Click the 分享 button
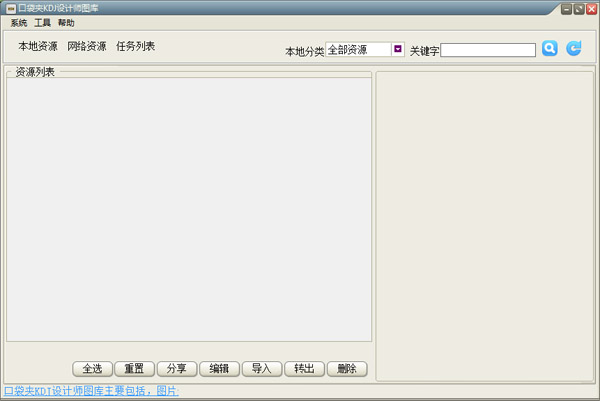This screenshot has width=600, height=401. point(177,369)
